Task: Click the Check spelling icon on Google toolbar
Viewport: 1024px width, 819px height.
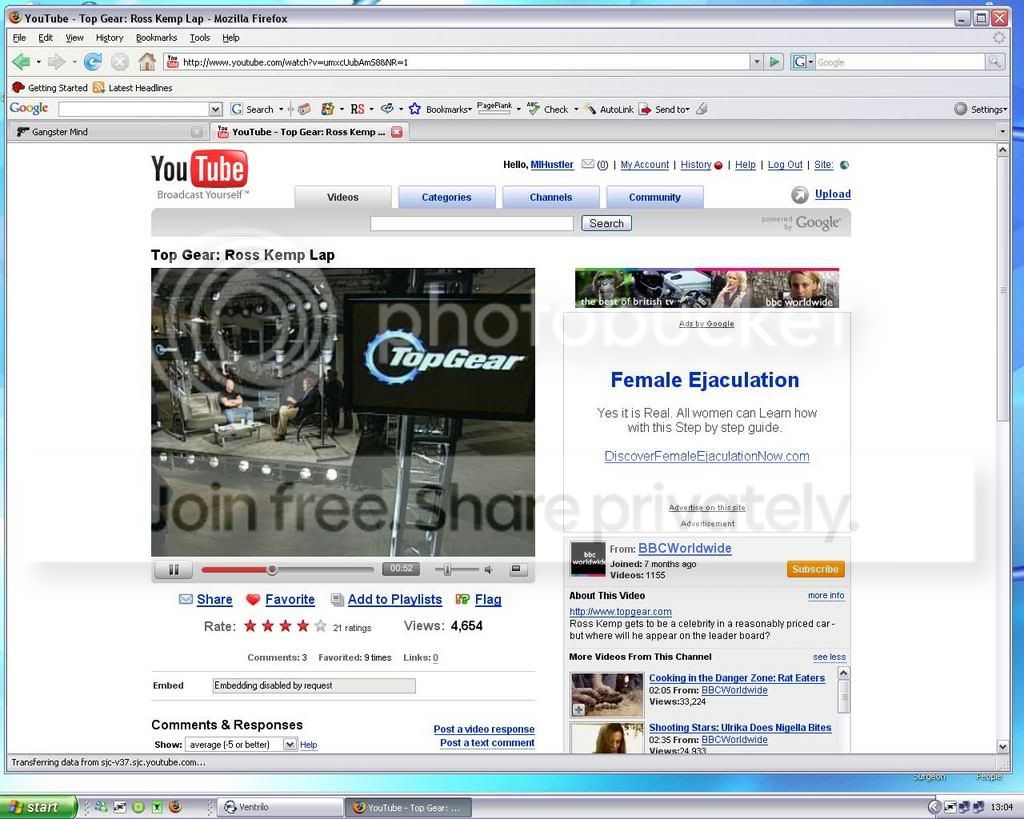Action: 533,108
